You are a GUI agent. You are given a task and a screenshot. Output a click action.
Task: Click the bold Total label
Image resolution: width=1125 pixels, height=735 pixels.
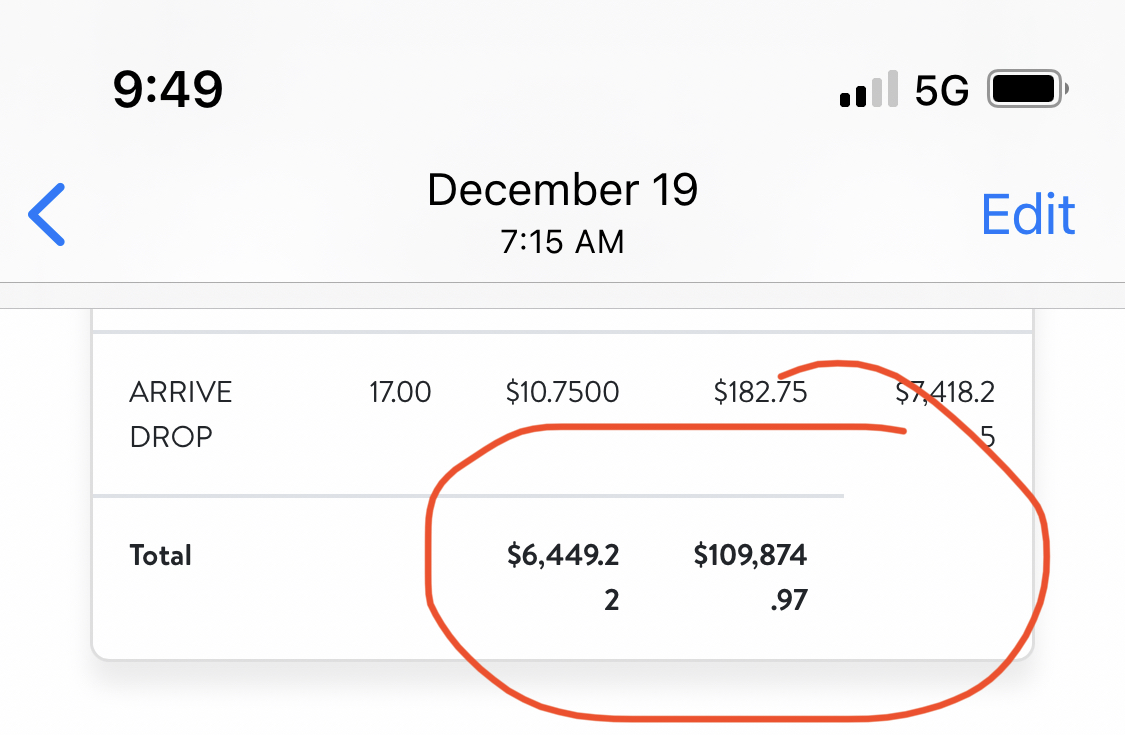point(160,555)
